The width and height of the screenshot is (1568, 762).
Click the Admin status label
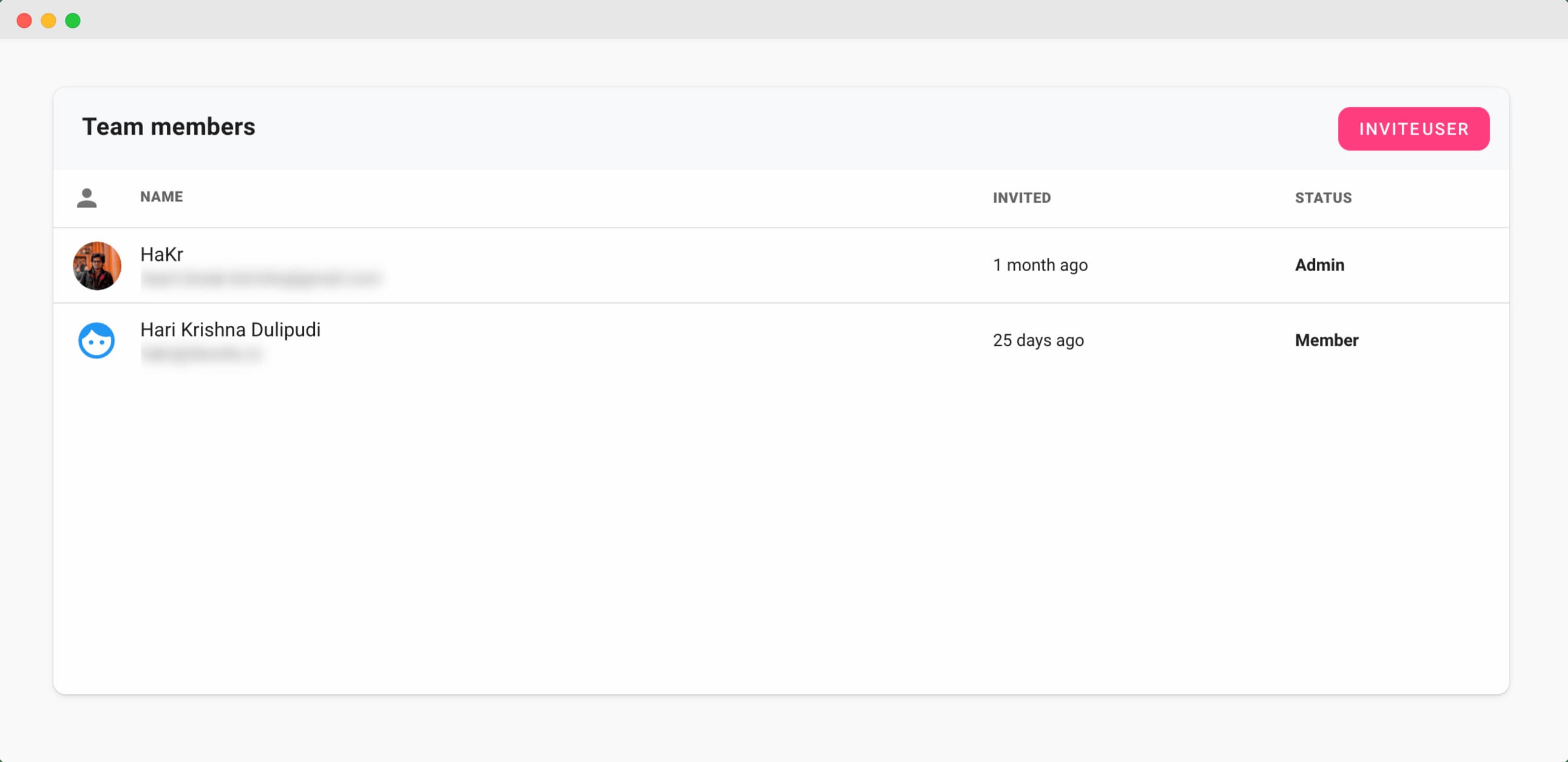(1320, 265)
